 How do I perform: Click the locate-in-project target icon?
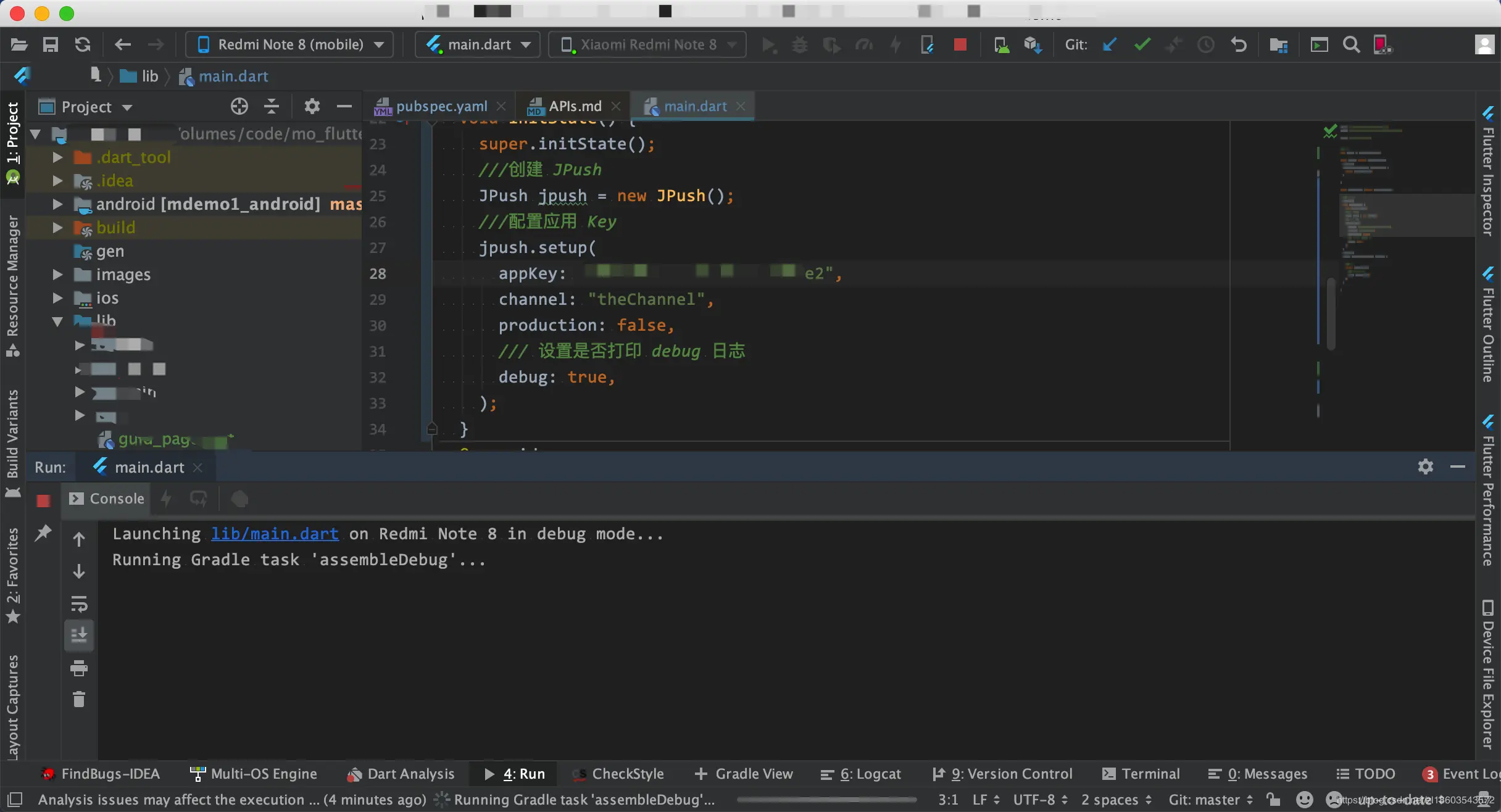pos(239,107)
